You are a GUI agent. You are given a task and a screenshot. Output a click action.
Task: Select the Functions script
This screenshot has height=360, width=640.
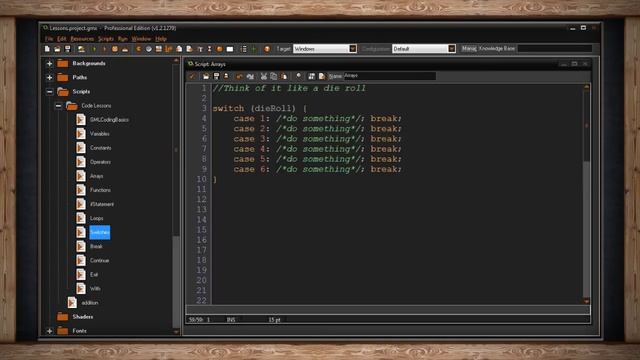[100, 190]
